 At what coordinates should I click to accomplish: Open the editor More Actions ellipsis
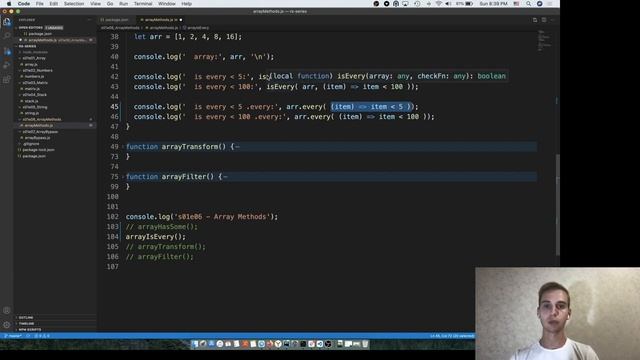(553, 20)
